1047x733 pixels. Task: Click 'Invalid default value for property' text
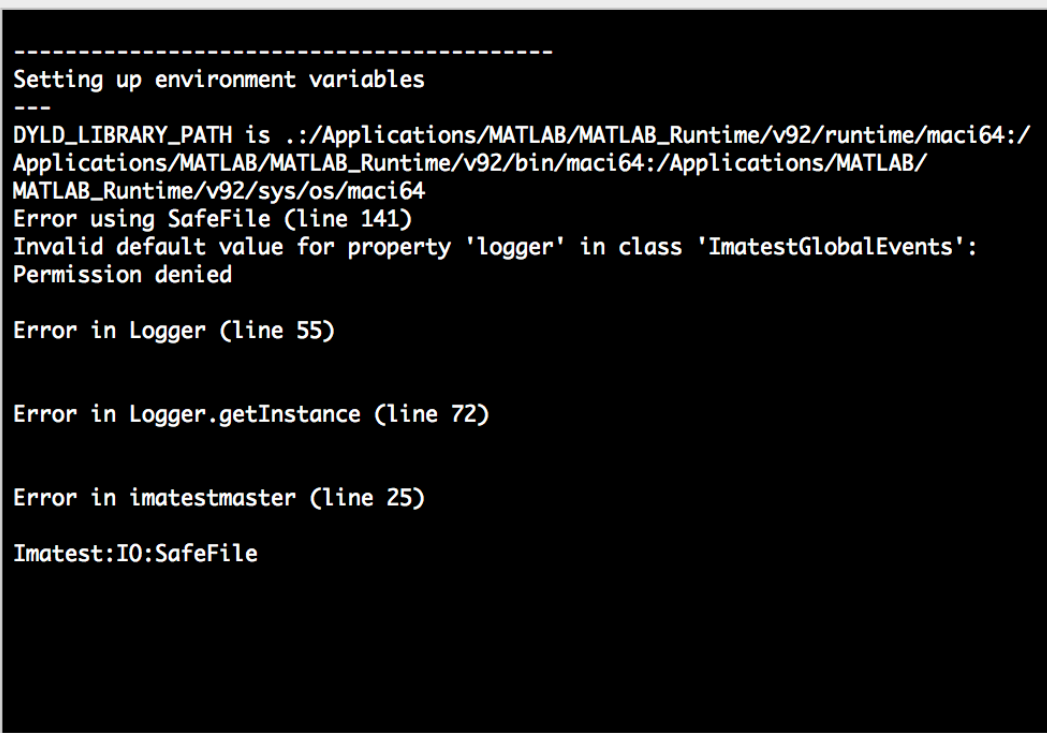pos(232,247)
